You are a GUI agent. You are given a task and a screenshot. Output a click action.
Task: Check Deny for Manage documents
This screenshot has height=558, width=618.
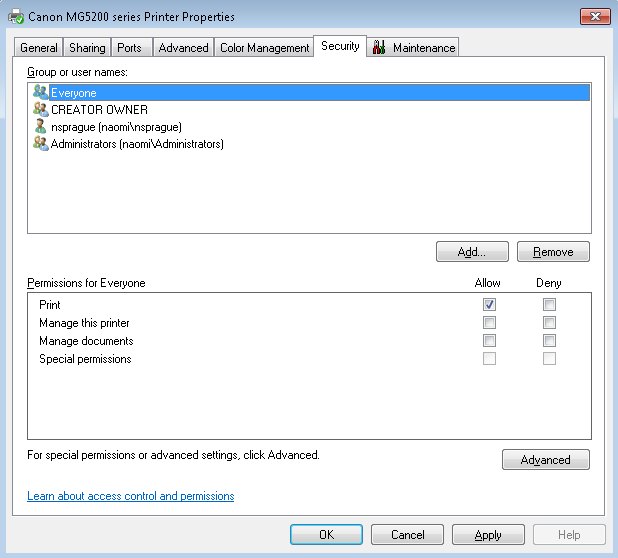[549, 341]
